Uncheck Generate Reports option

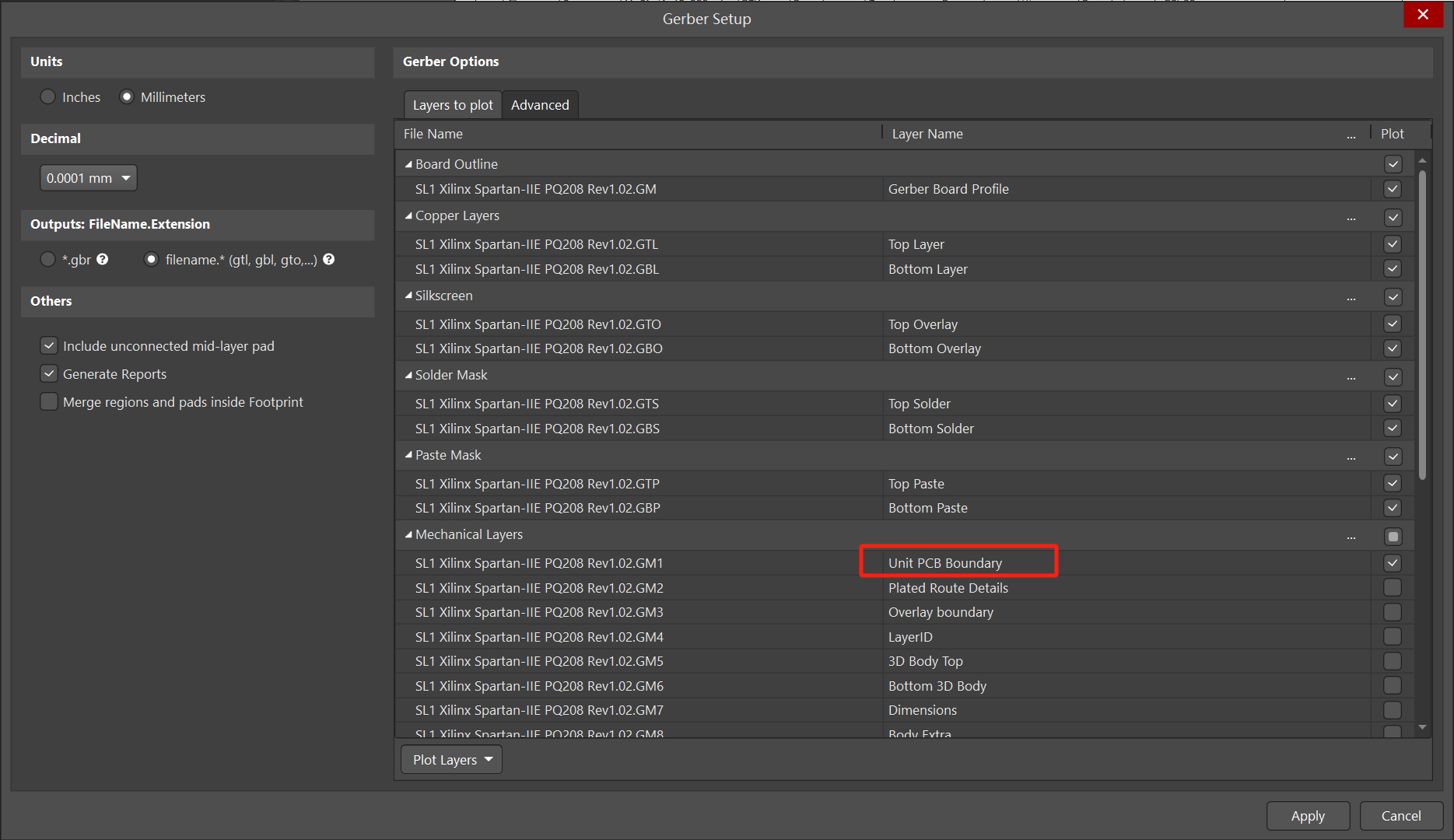tap(49, 374)
